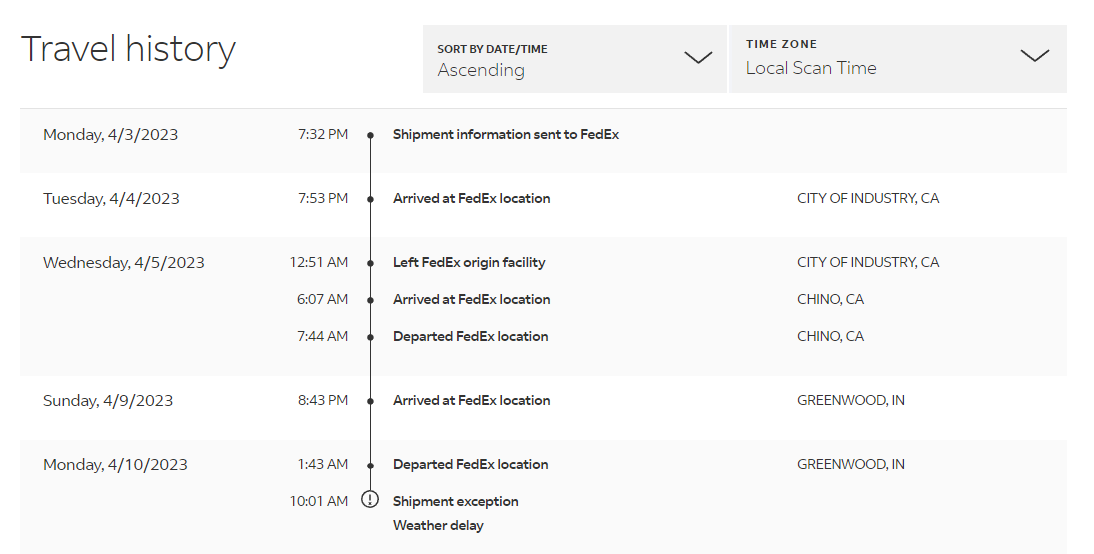Click the chevron beside Ascending
This screenshot has height=554, width=1094.
pyautogui.click(x=697, y=57)
